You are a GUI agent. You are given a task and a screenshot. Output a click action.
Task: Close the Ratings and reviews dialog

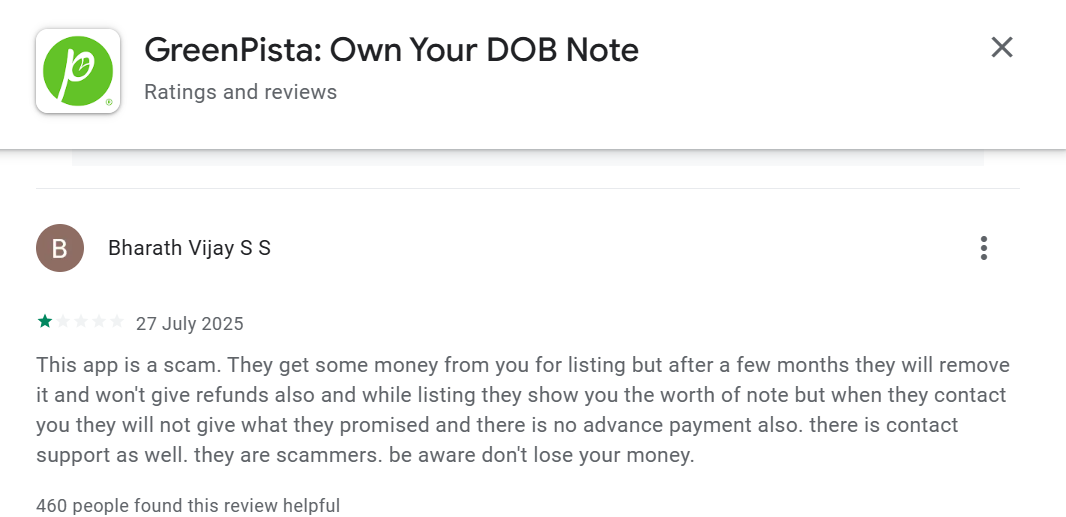point(1001,47)
